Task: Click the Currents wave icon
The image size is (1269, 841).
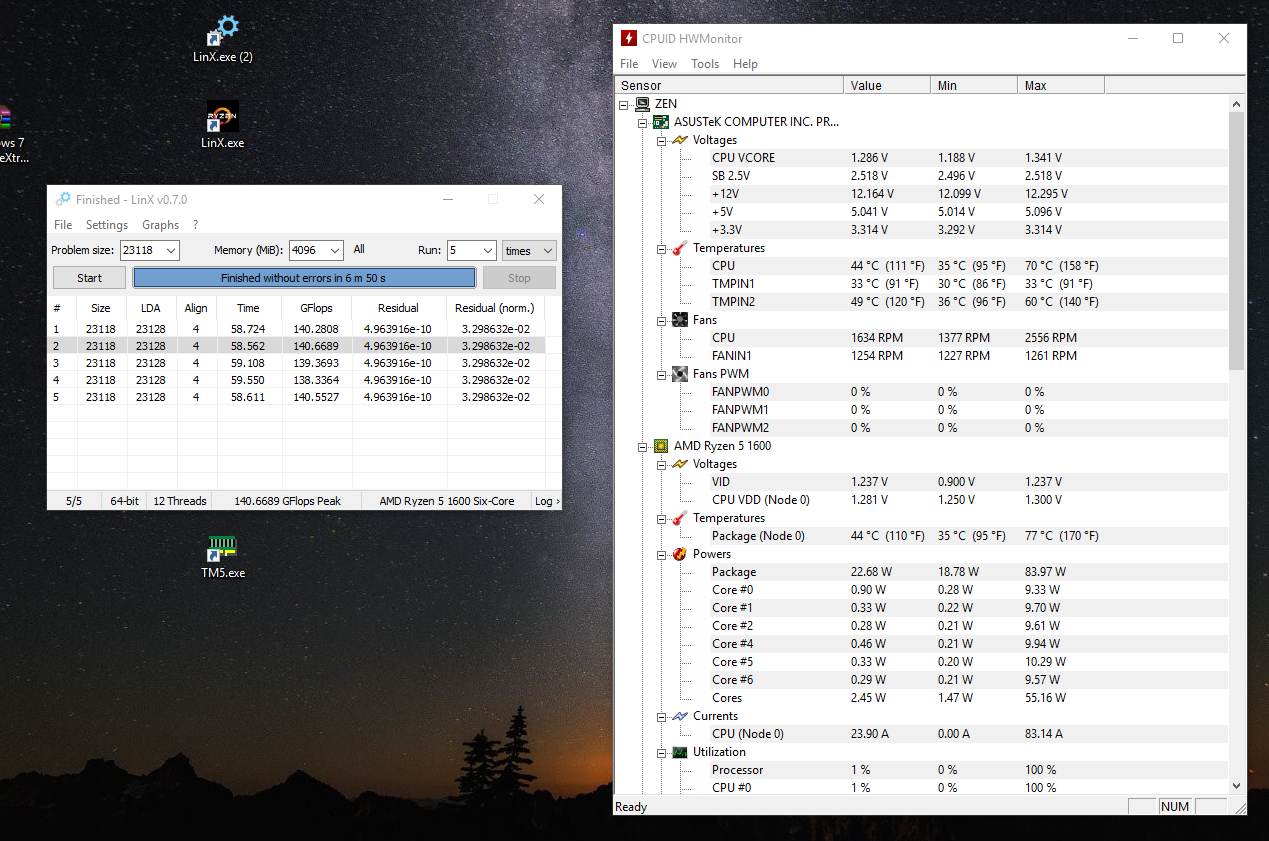Action: click(679, 715)
